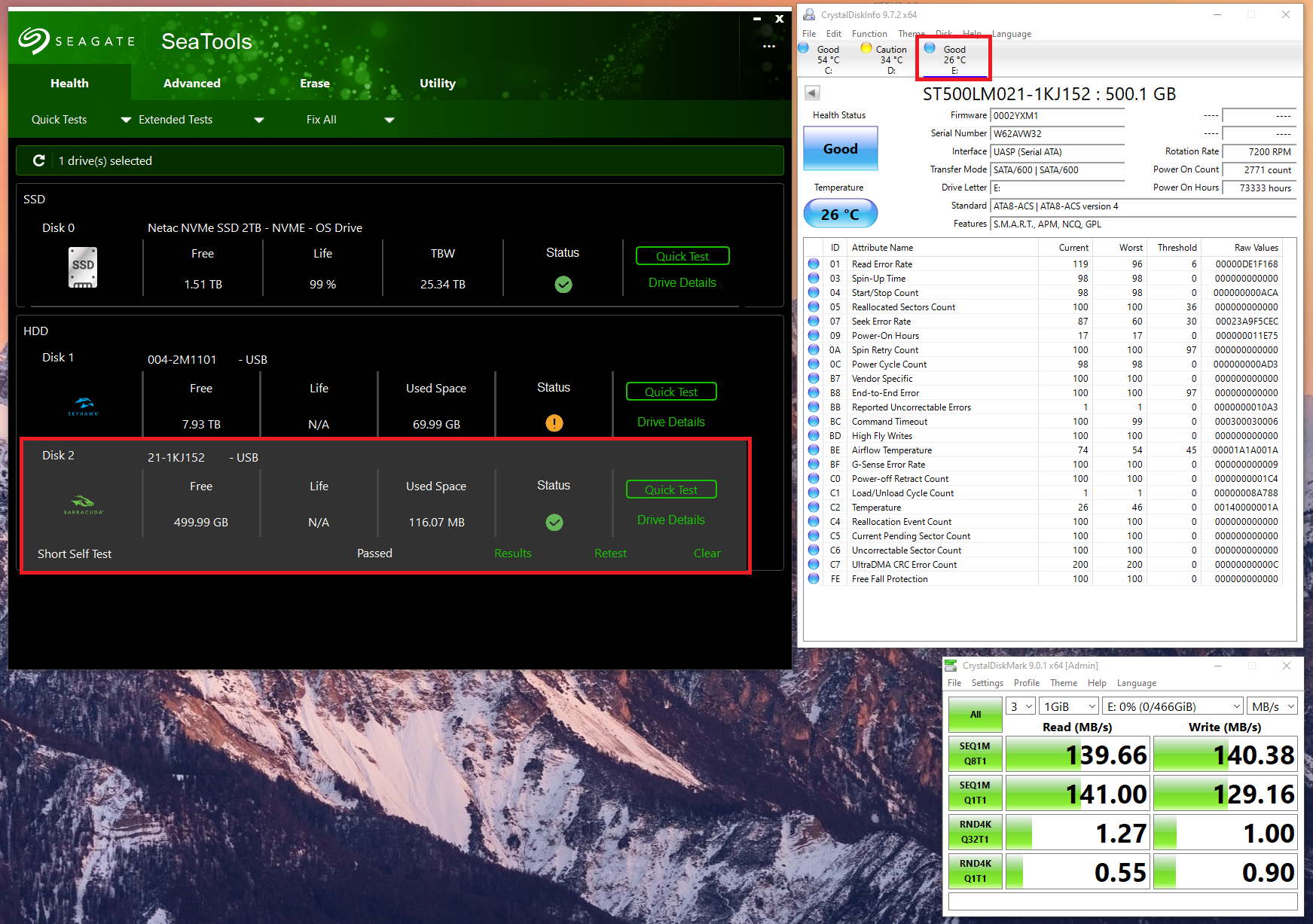This screenshot has width=1313, height=924.
Task: Open the Language menu in CrystalDiskInfo
Action: 1012,34
